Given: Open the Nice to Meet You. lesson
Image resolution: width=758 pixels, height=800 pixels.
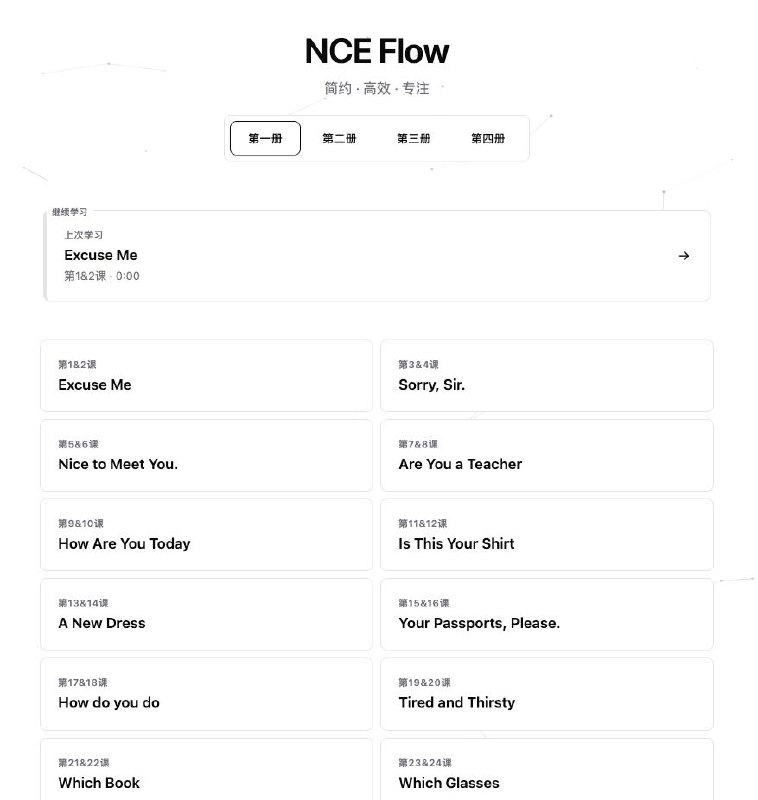Looking at the screenshot, I should tap(206, 455).
